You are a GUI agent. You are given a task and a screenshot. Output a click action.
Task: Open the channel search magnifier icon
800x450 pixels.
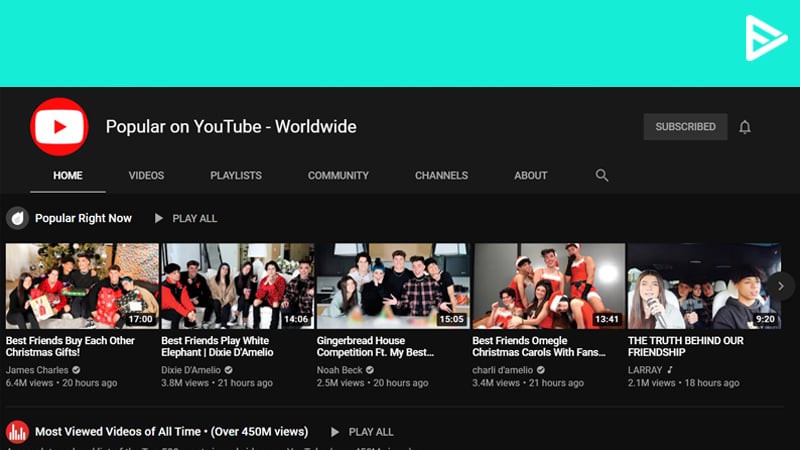602,176
